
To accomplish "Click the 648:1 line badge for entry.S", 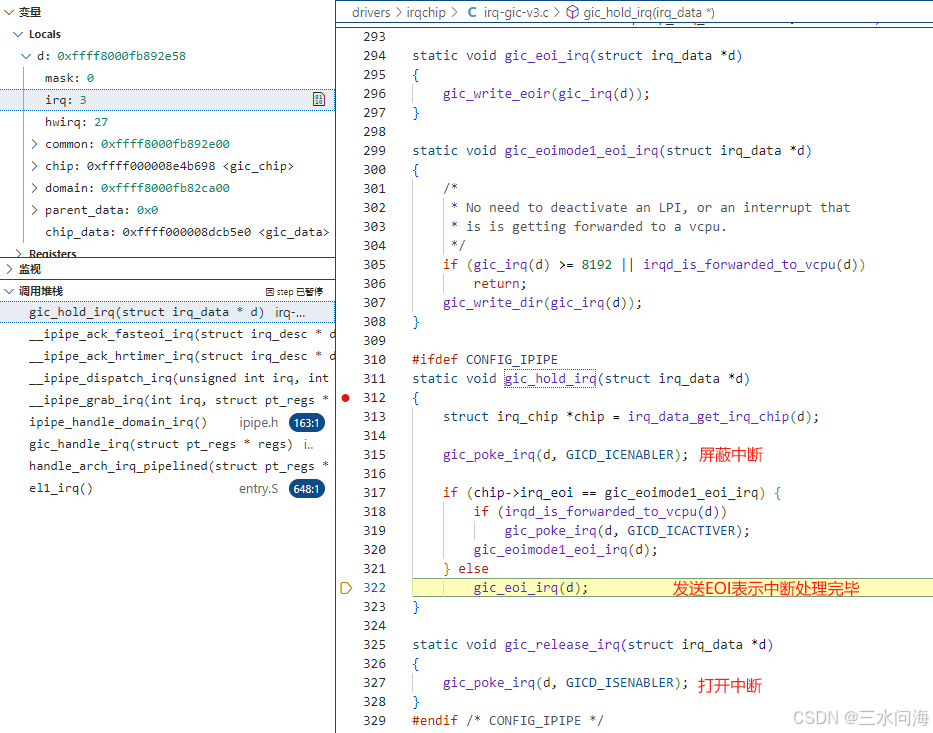I will point(306,489).
